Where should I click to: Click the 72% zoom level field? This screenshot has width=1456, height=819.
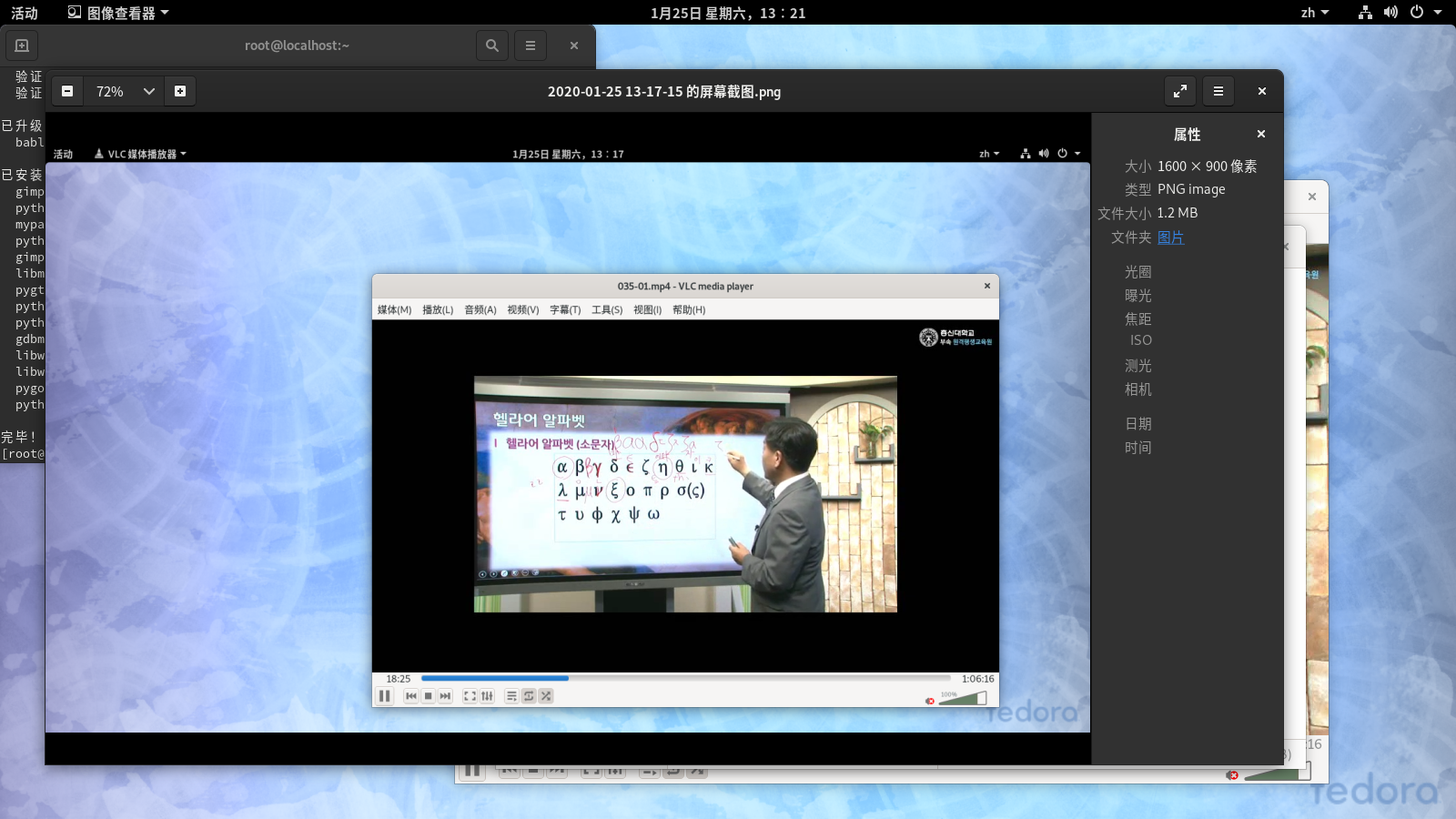click(110, 91)
